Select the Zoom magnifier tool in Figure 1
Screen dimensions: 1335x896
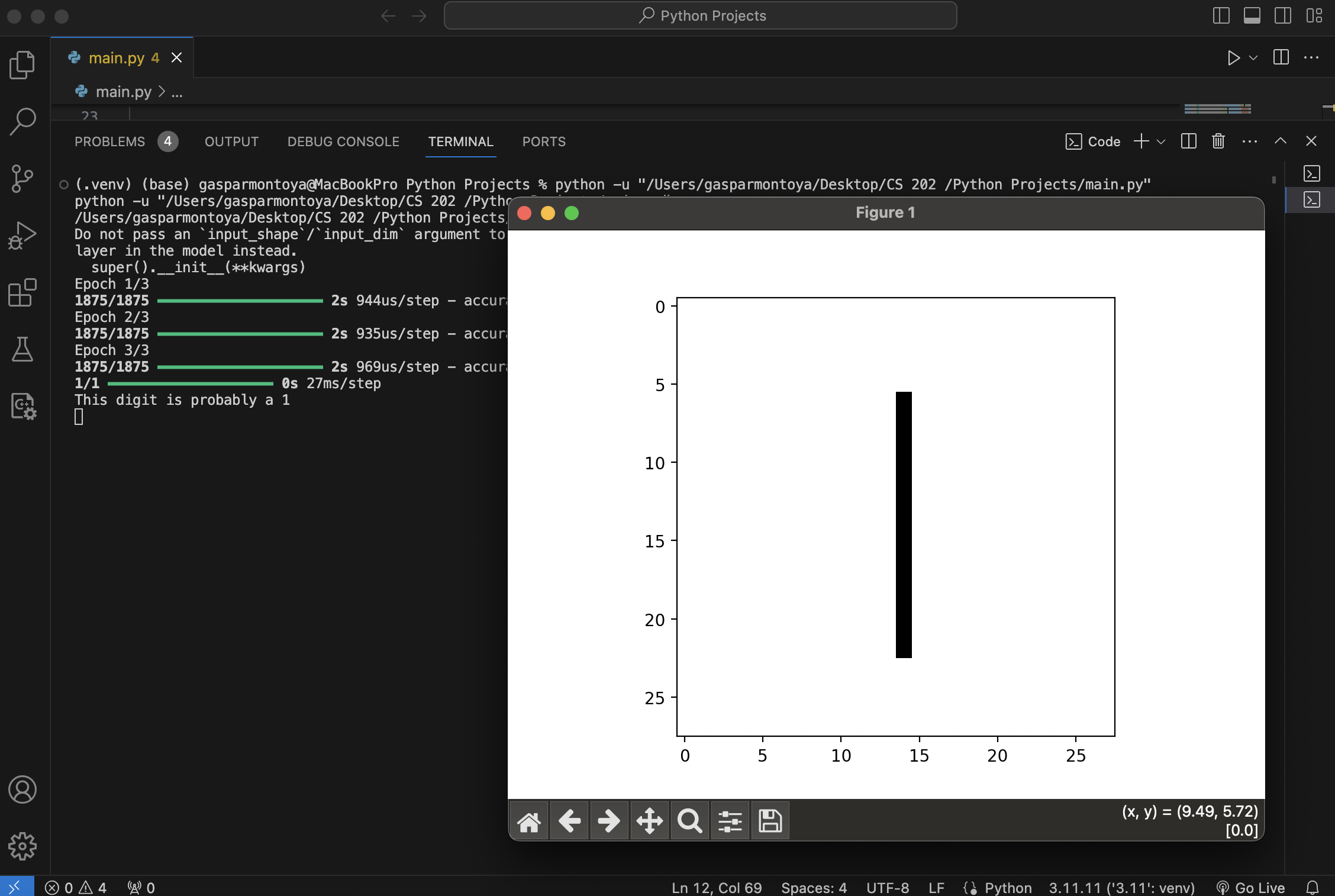(x=690, y=821)
